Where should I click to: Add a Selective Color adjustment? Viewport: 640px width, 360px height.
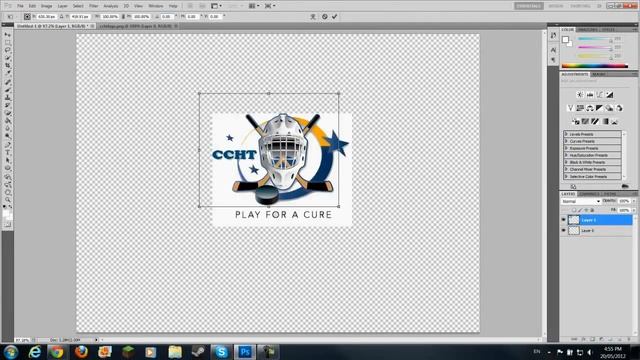615,122
